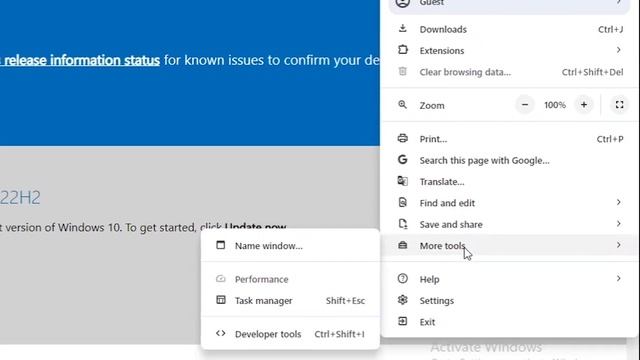Image resolution: width=640 pixels, height=360 pixels.
Task: Click the 22H2 heading text
Action: [20, 198]
